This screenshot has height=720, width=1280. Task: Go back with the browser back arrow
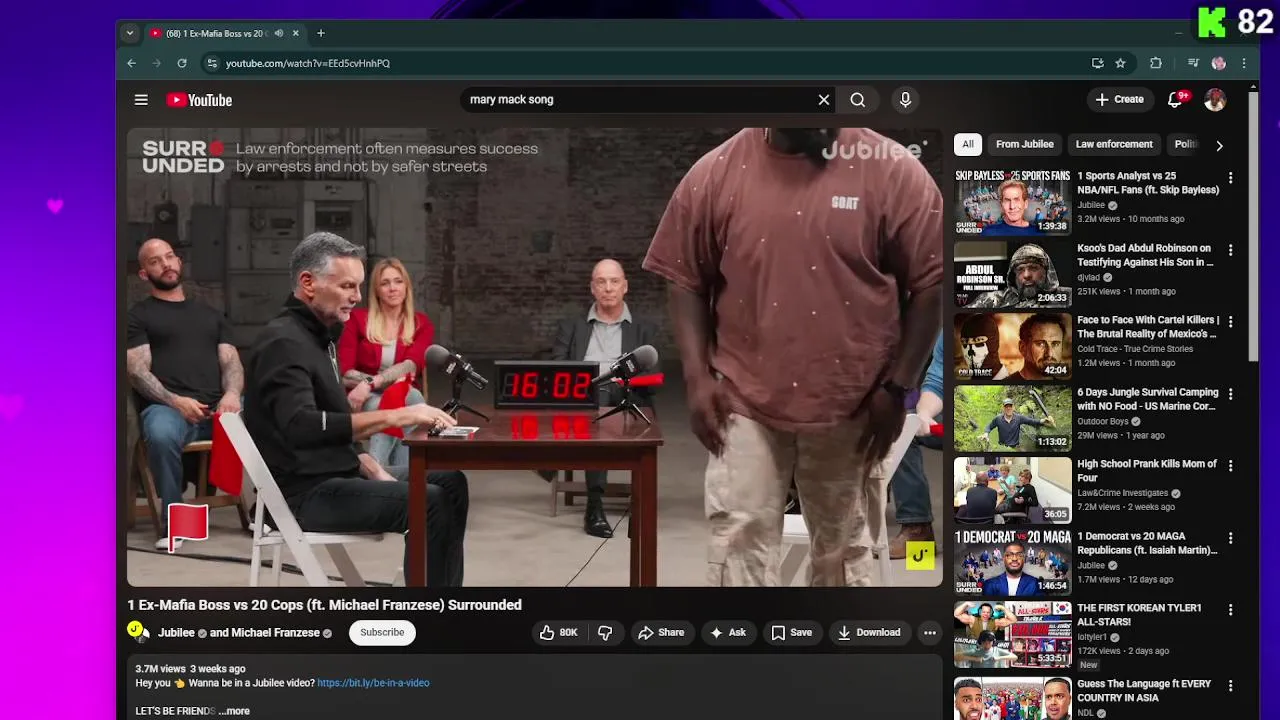point(131,63)
